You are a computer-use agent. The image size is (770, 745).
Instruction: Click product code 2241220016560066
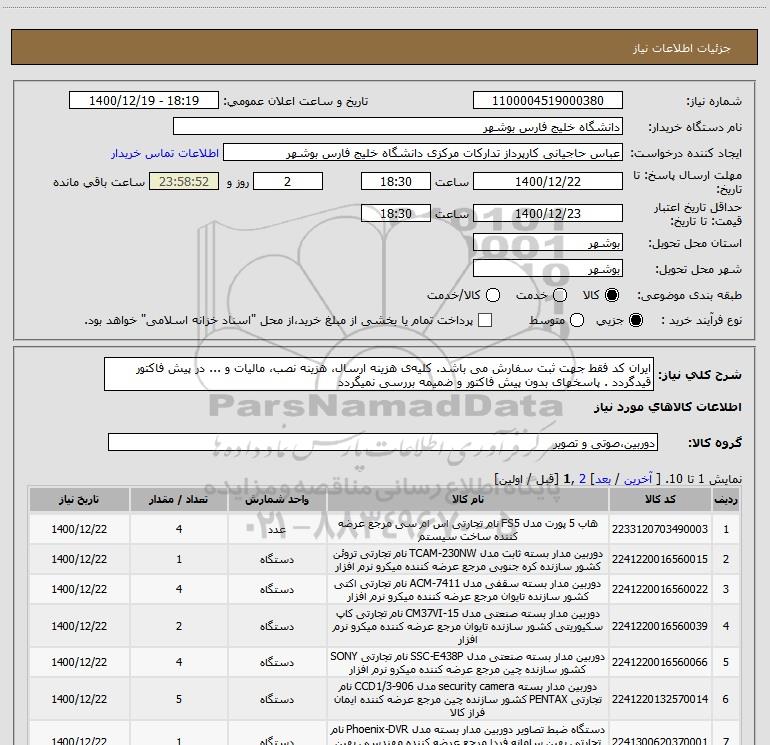[x=660, y=662]
